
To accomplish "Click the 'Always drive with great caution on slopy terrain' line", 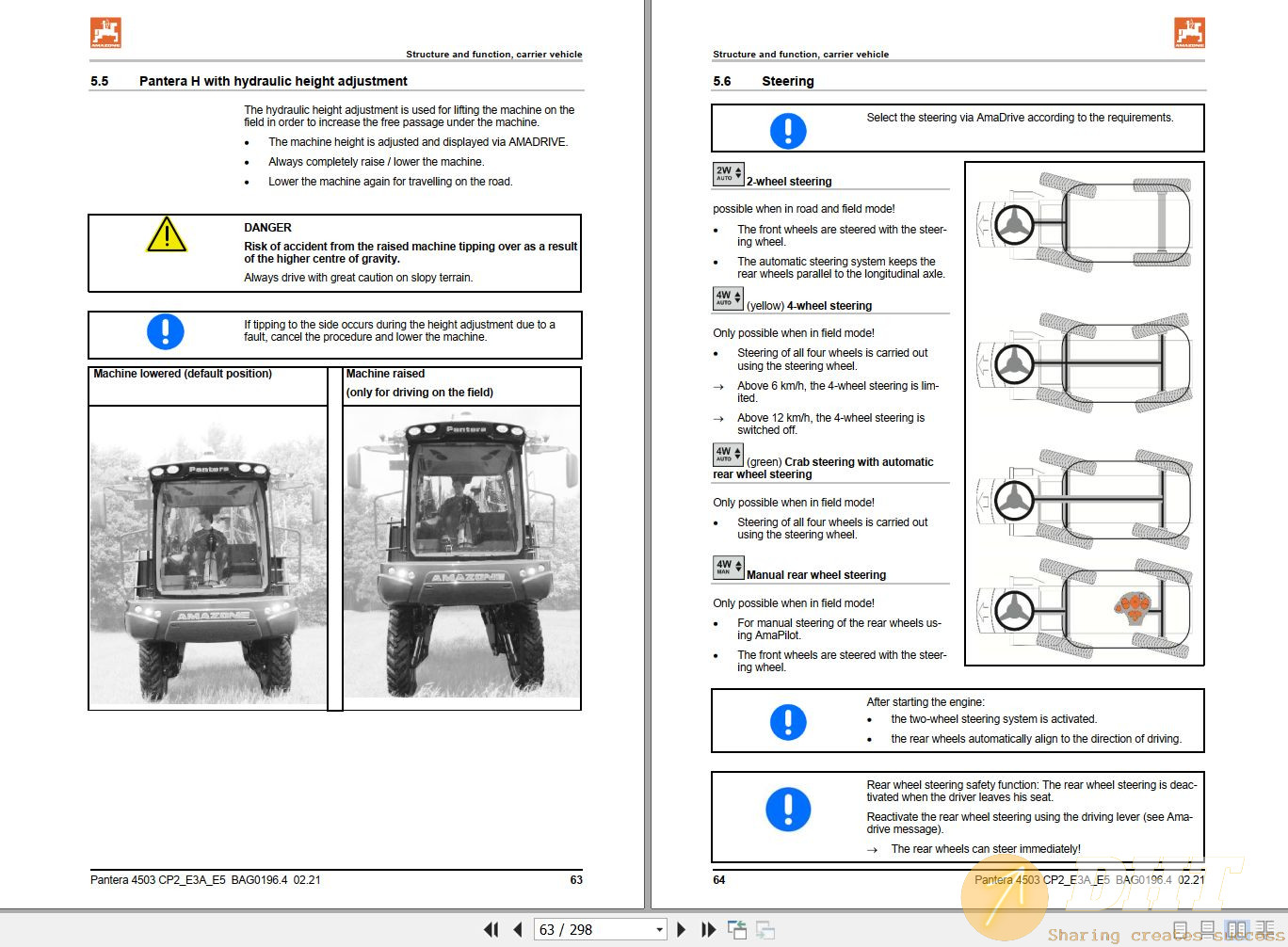I will pyautogui.click(x=359, y=278).
